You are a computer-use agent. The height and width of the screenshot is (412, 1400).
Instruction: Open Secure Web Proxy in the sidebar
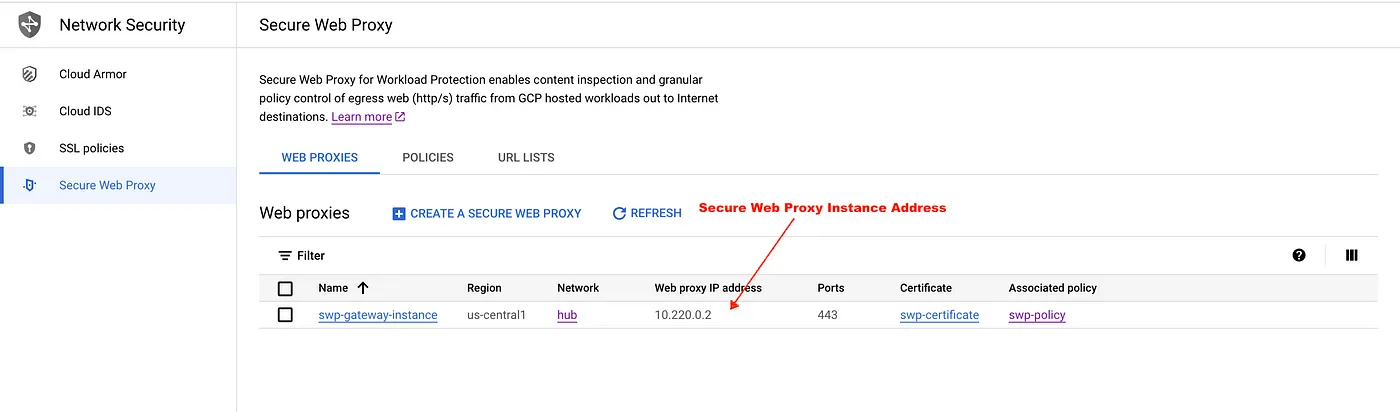point(118,185)
